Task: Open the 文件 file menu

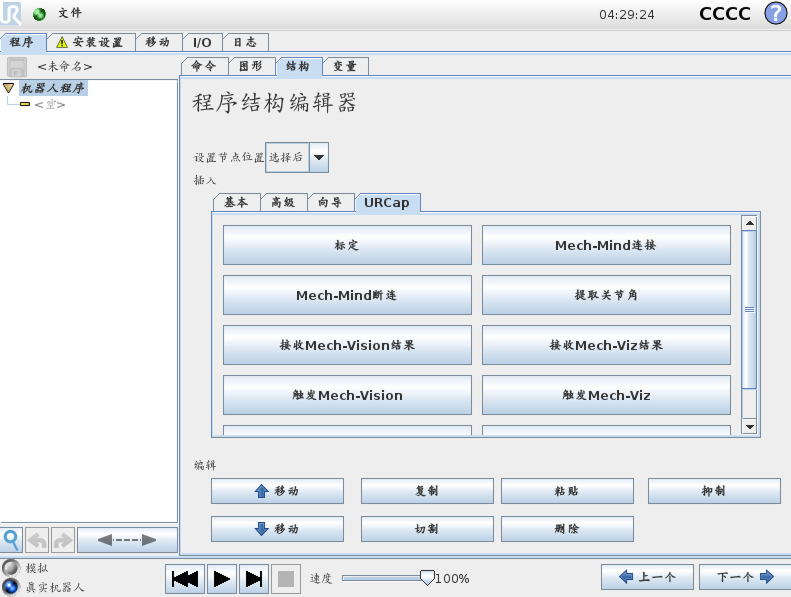Action: 69,14
